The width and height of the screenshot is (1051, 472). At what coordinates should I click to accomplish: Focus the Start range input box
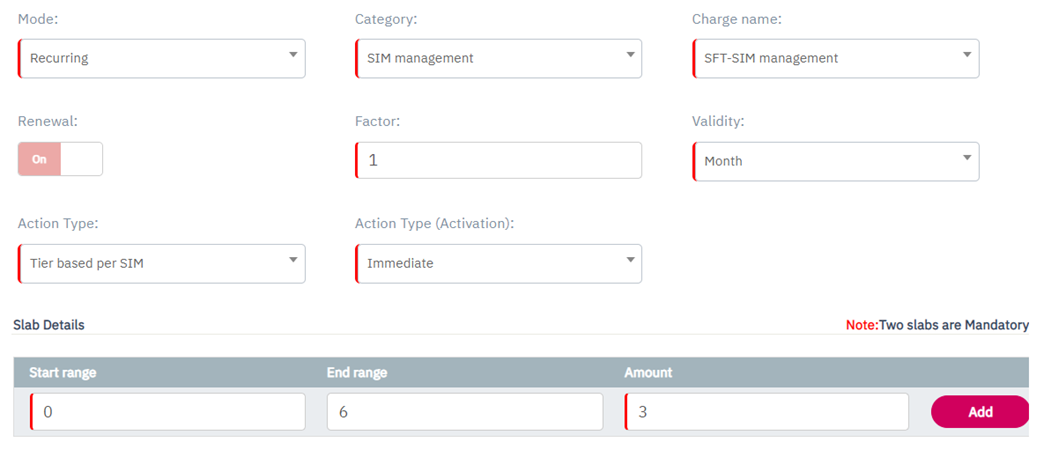[x=168, y=411]
